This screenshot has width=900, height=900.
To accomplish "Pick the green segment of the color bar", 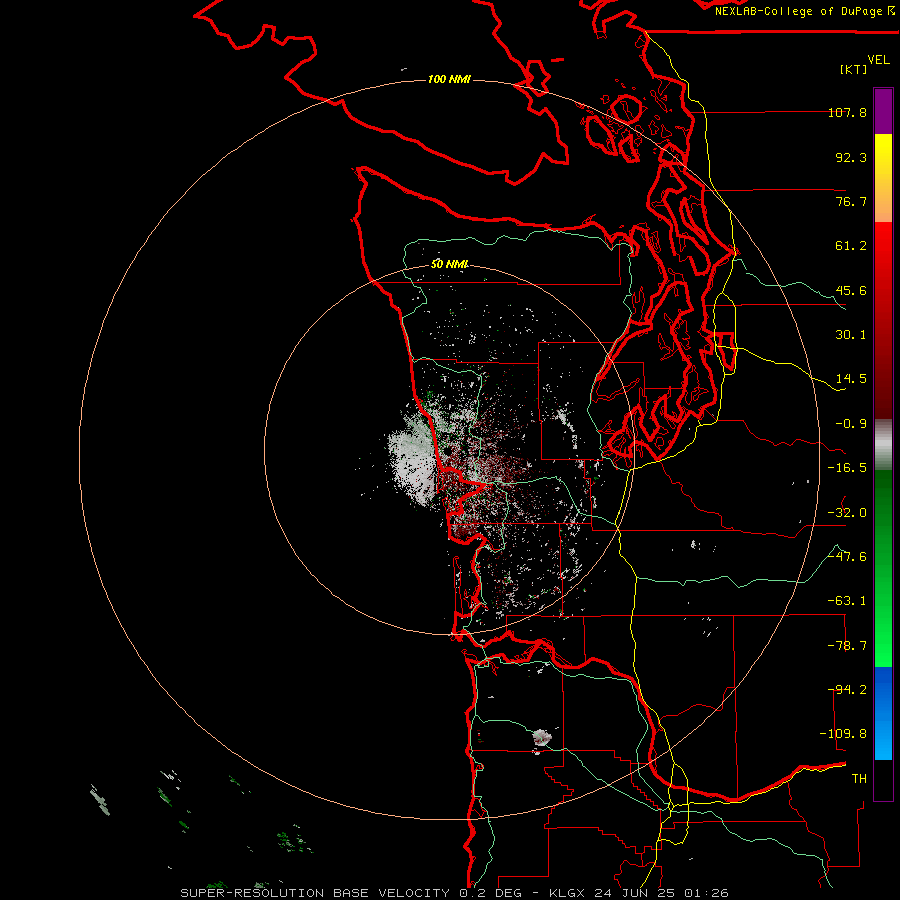I will (x=883, y=568).
